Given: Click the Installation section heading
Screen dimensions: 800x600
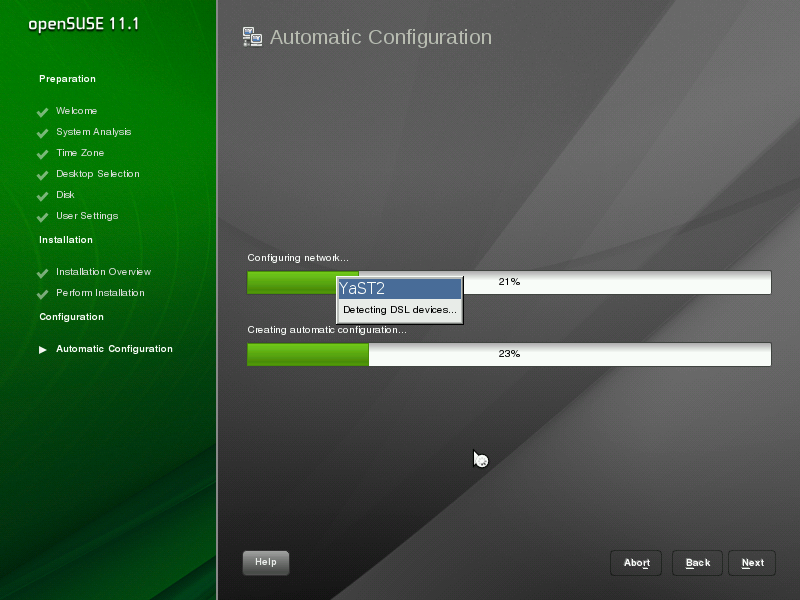Looking at the screenshot, I should [x=66, y=240].
